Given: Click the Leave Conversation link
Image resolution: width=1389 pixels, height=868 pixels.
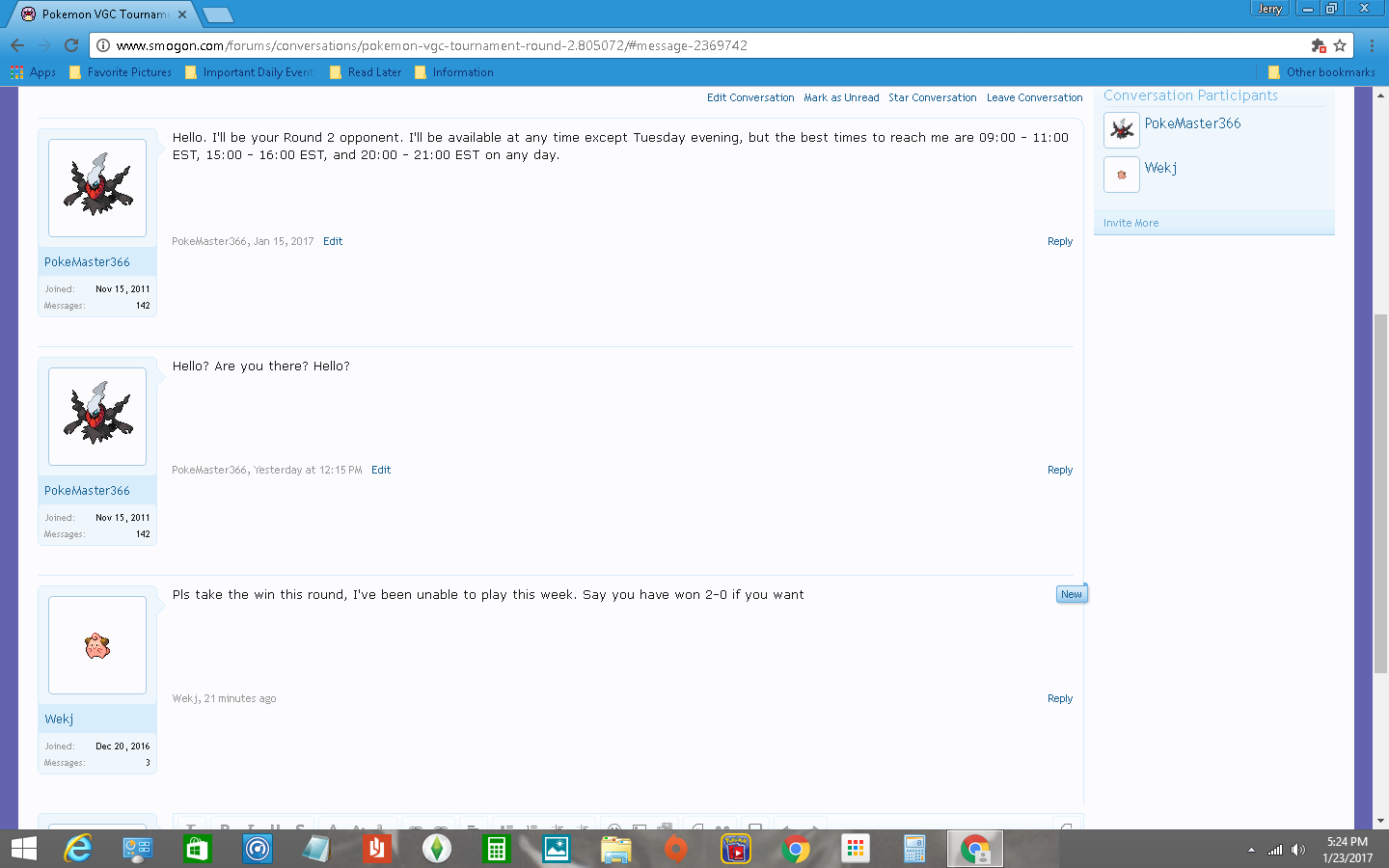Looking at the screenshot, I should tap(1034, 97).
